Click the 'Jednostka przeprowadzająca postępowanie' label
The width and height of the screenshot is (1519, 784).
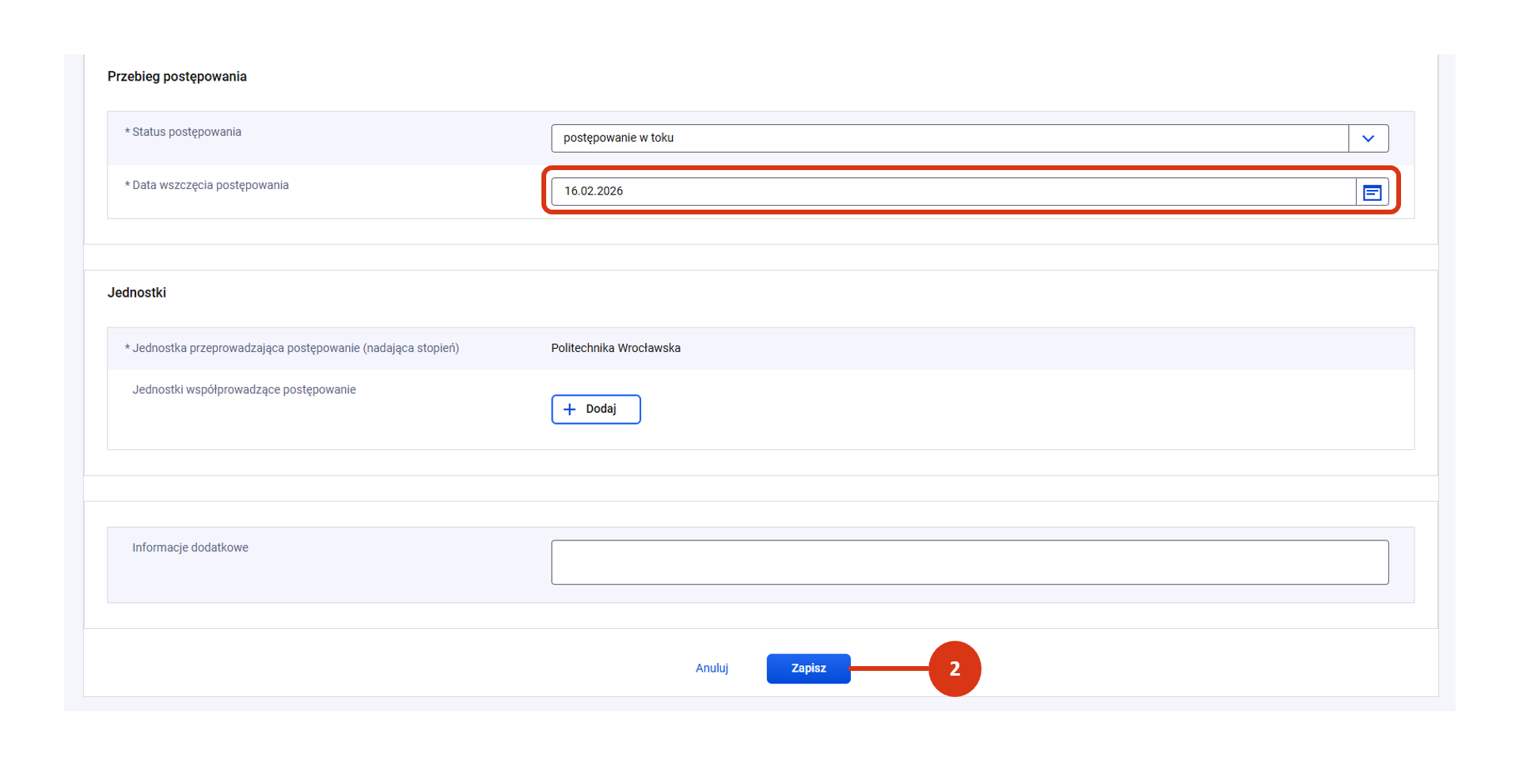295,348
